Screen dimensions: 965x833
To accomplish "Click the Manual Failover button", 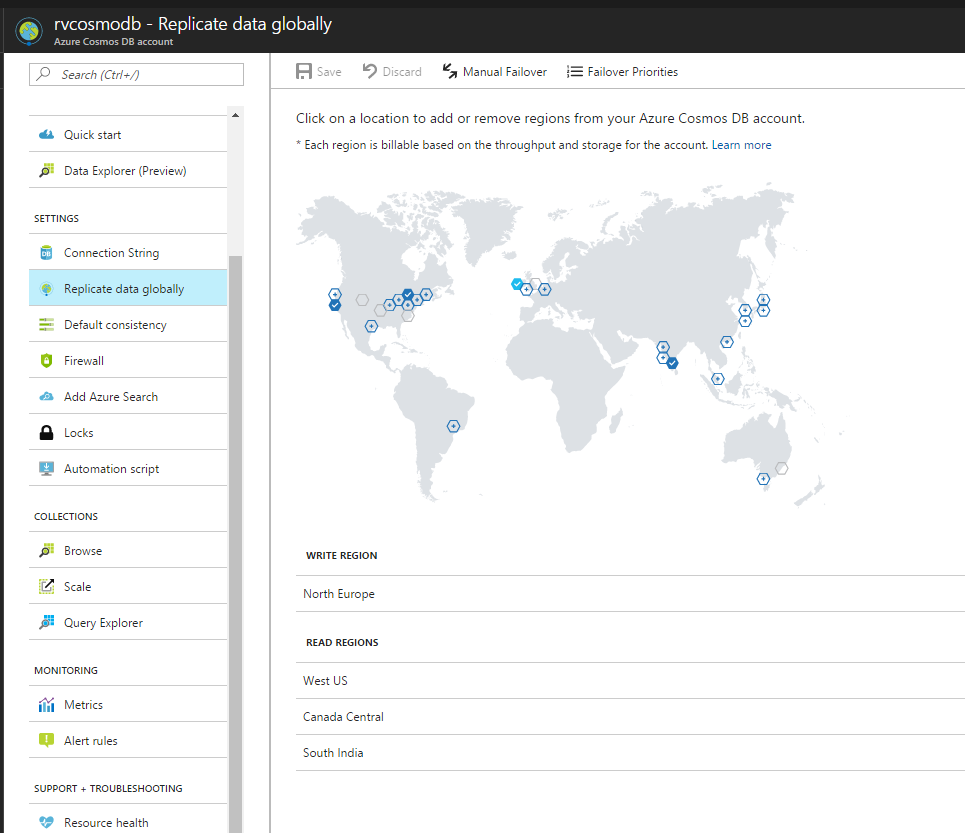I will coord(494,71).
